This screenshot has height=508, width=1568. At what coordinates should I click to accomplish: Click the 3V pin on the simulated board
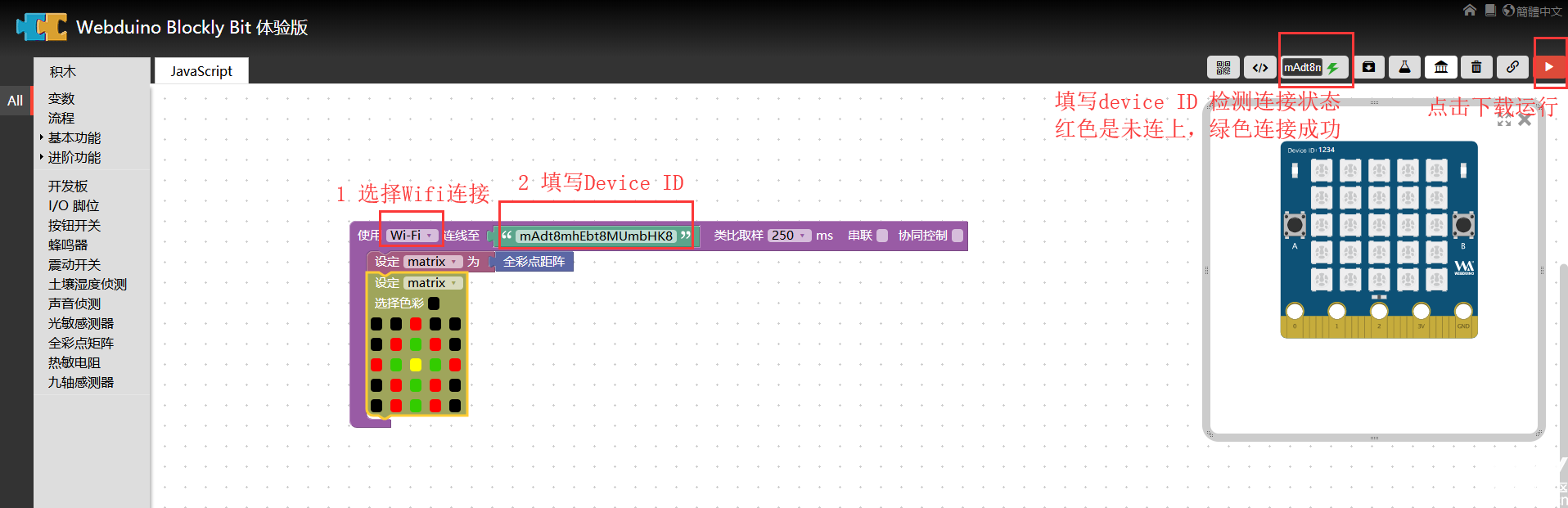point(1422,311)
